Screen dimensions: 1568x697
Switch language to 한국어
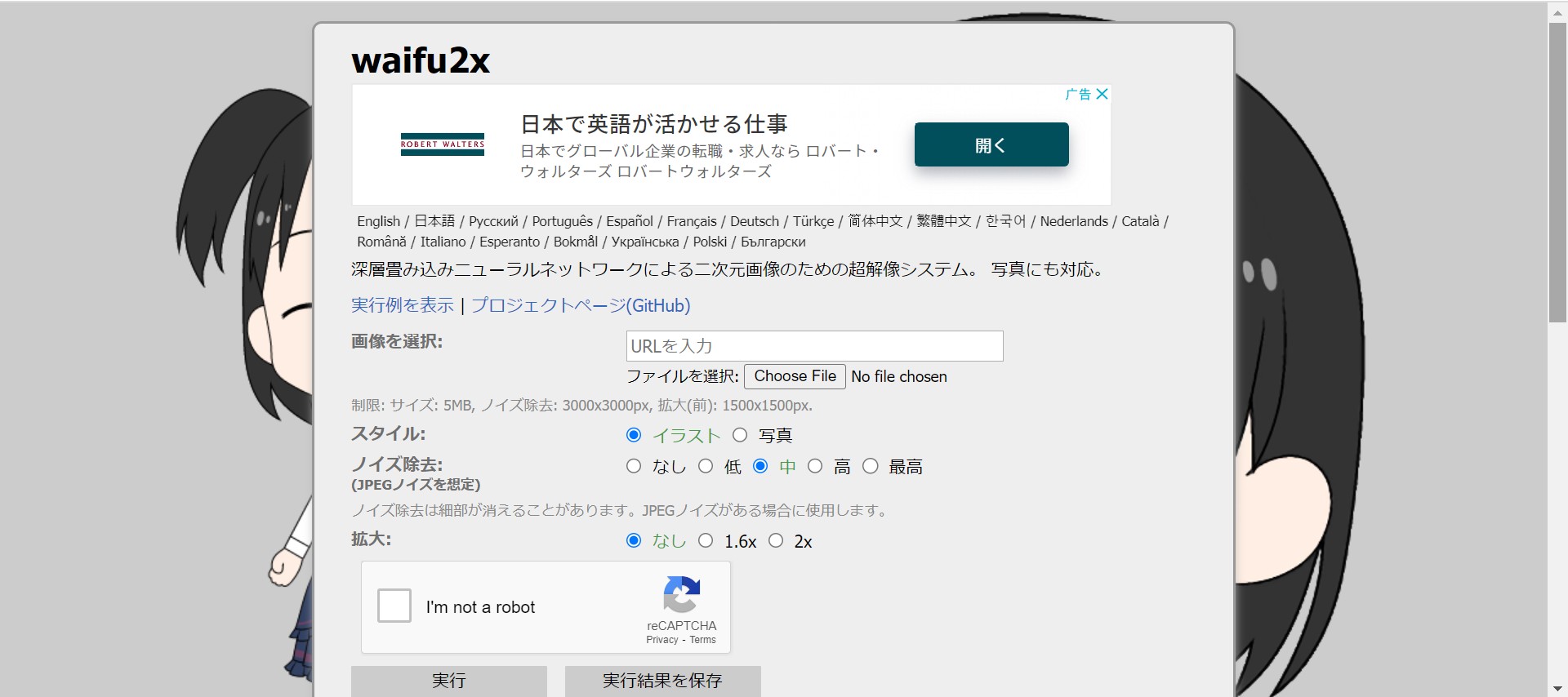[1005, 221]
